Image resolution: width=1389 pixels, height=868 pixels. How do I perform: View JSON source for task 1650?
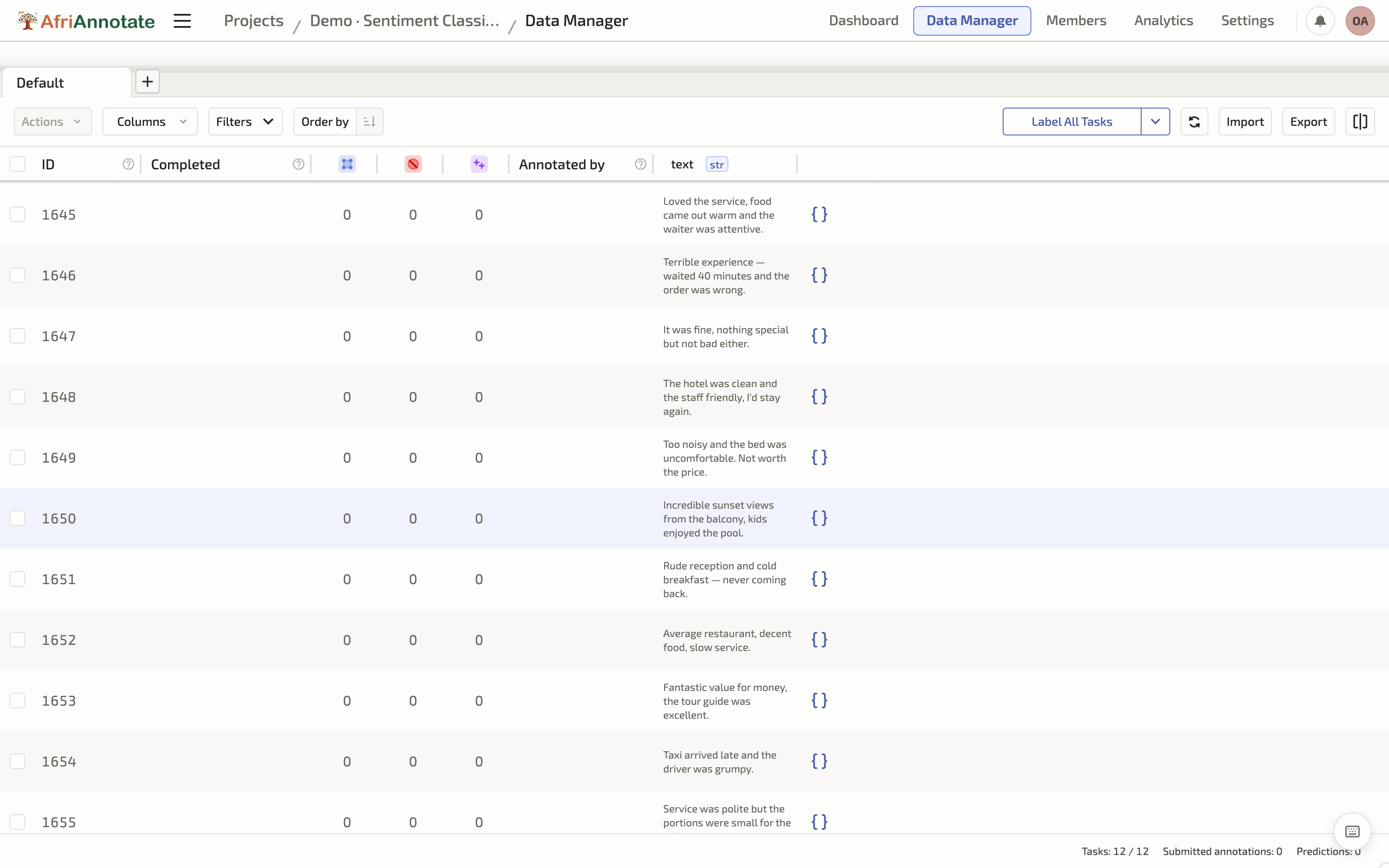819,518
